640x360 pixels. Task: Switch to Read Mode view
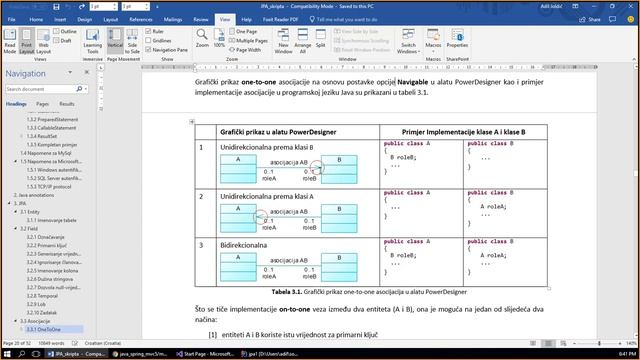click(x=9, y=41)
